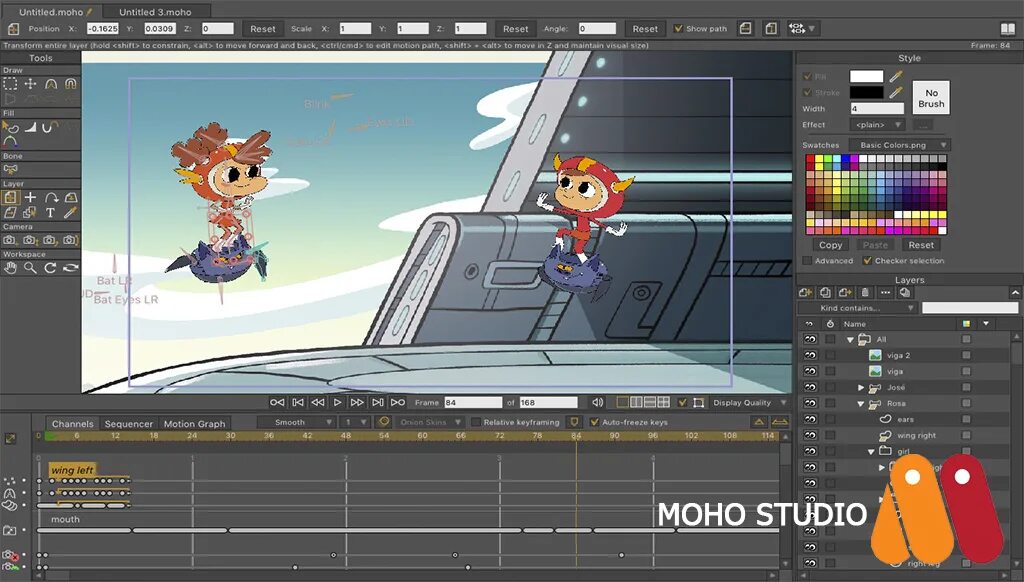This screenshot has height=582, width=1024.
Task: Select the Magnify zoom workspace tool
Action: coord(30,268)
